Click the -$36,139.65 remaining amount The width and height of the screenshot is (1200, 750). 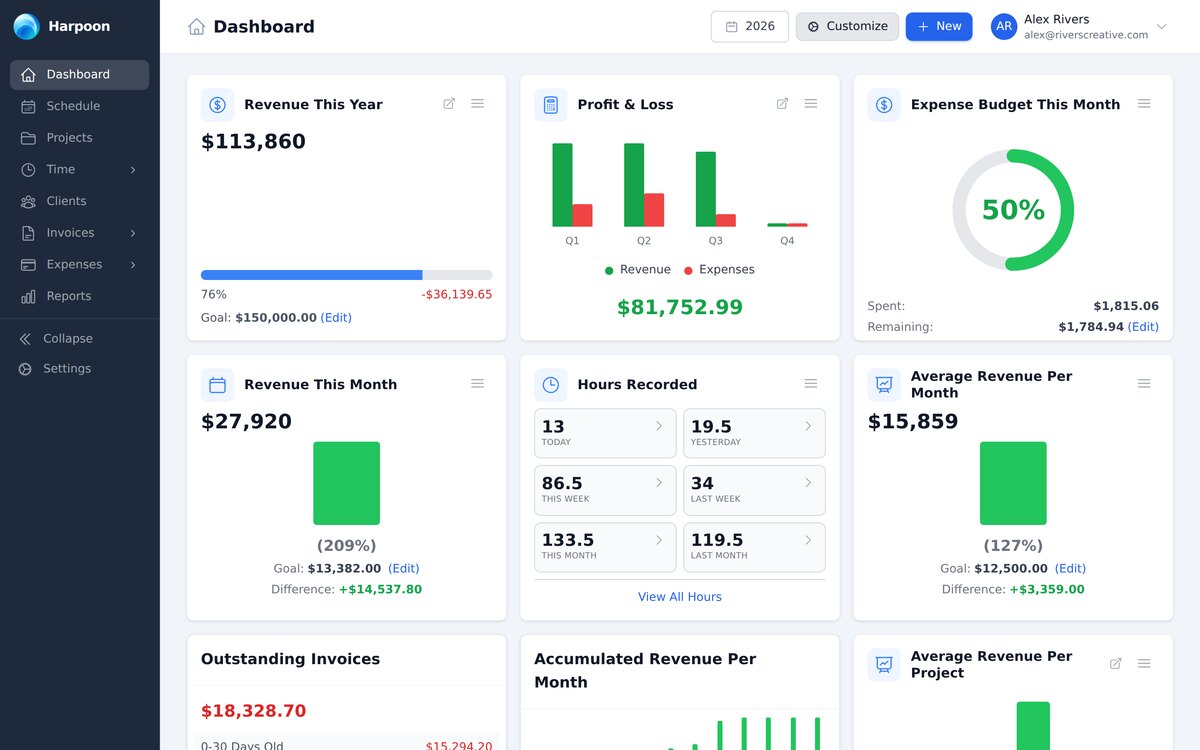click(x=457, y=295)
